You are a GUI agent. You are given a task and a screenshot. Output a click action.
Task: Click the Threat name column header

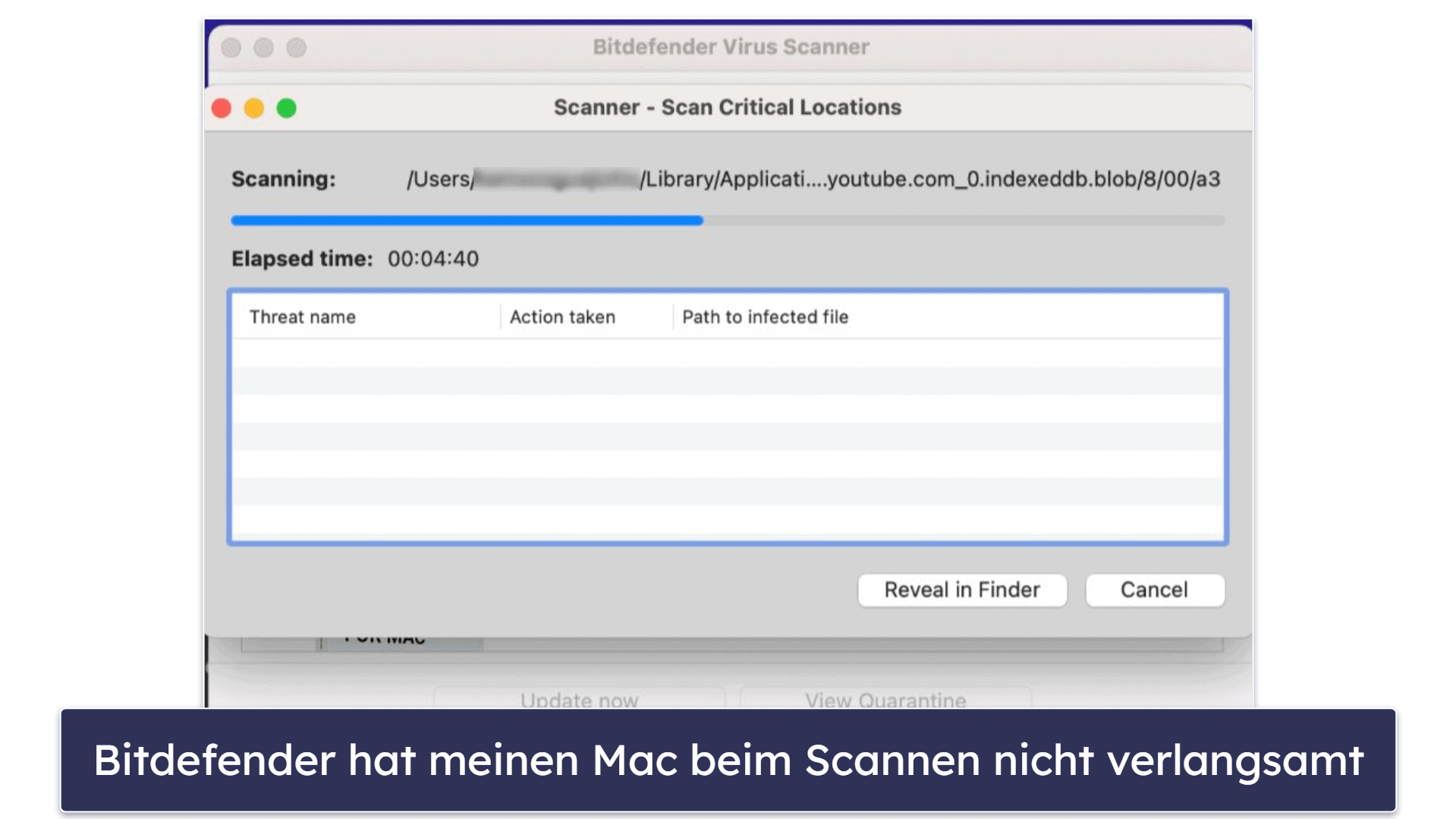302,317
